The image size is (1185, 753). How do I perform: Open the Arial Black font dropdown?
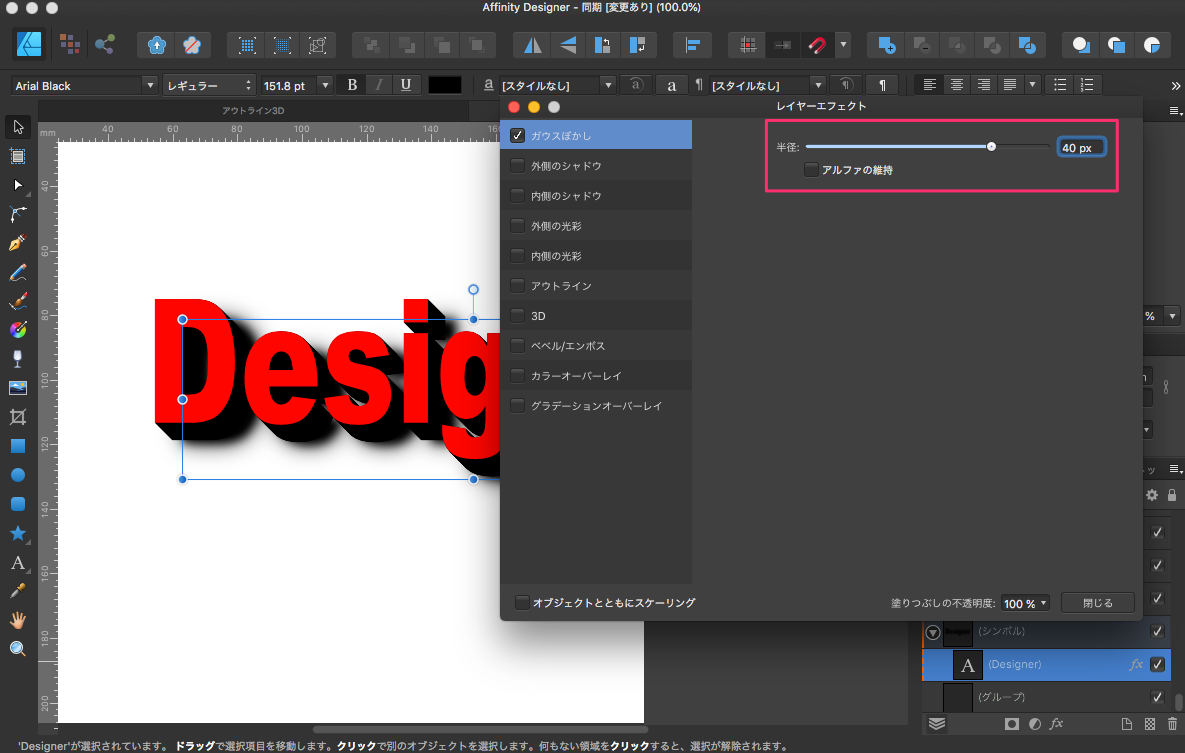[150, 85]
